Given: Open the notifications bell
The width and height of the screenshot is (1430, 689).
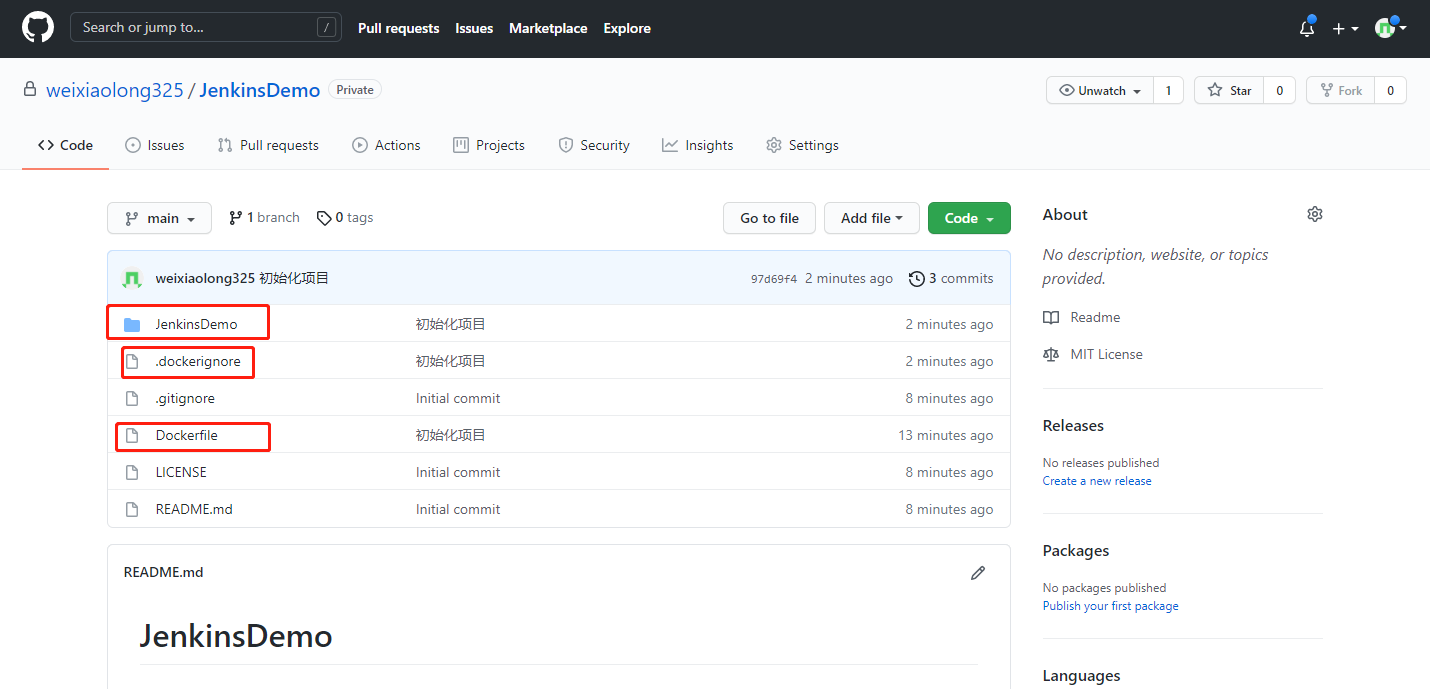Looking at the screenshot, I should click(x=1307, y=28).
